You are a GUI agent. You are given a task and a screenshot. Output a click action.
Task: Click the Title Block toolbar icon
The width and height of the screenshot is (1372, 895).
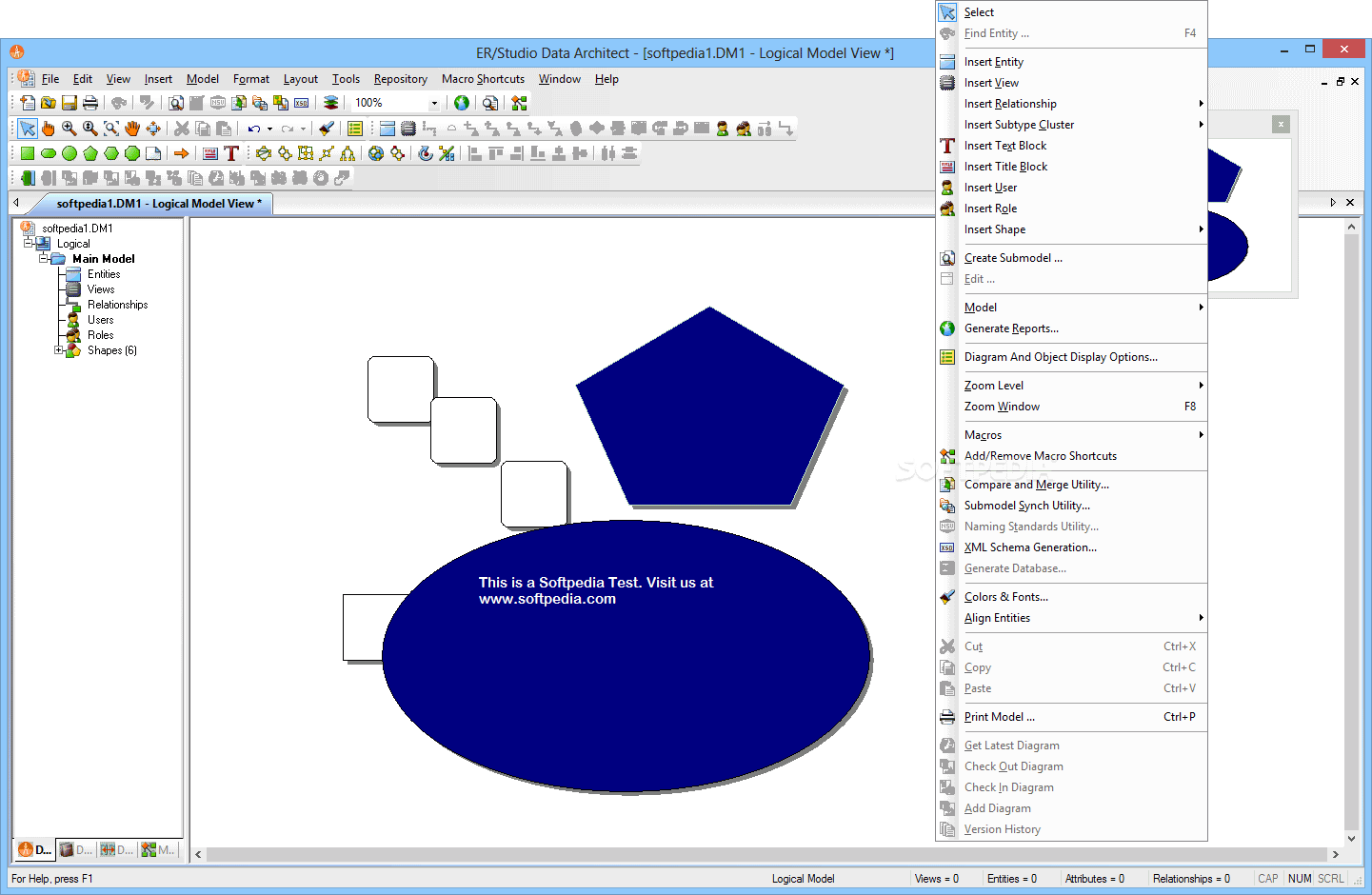click(210, 152)
